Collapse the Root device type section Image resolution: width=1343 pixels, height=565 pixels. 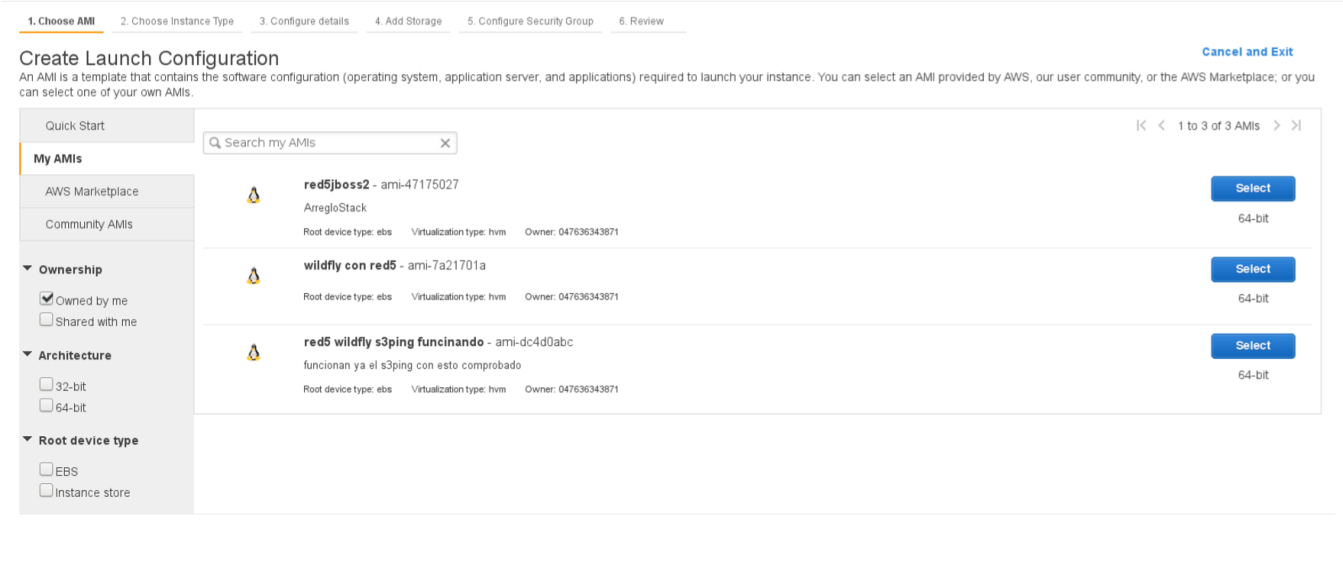[x=27, y=440]
